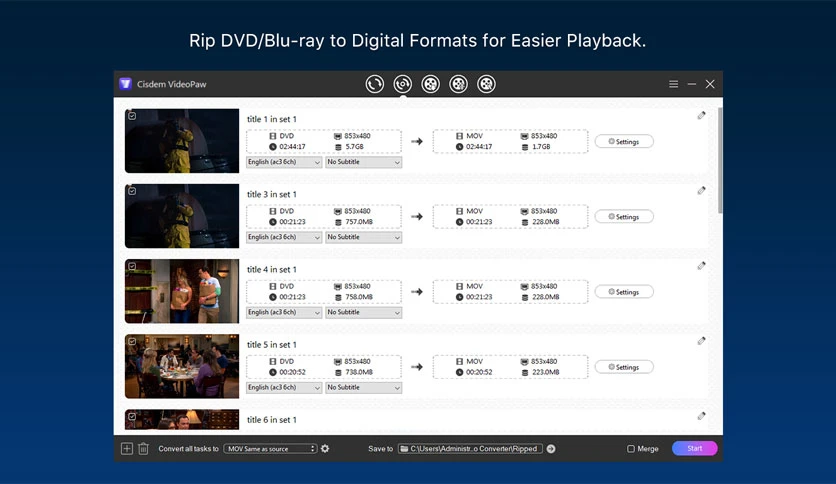Switch to the DVD ripper disc icon
836x484 pixels.
click(403, 84)
